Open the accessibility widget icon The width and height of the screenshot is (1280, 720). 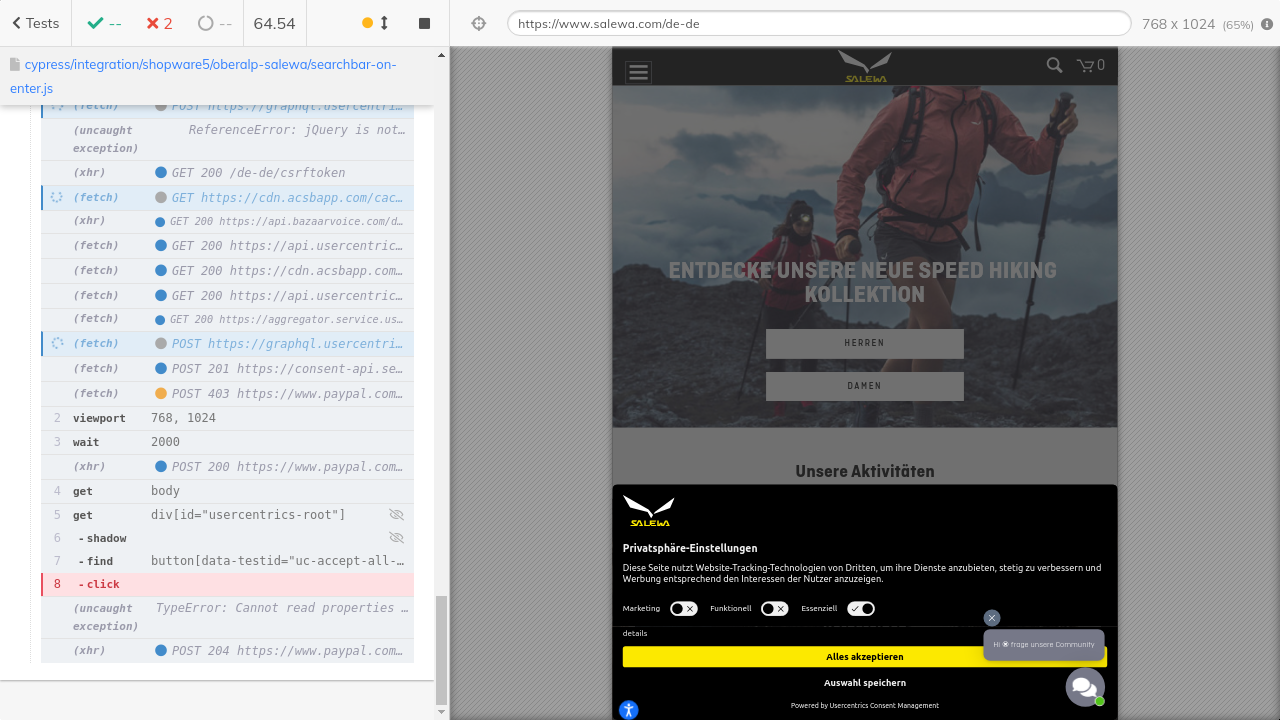tap(628, 710)
